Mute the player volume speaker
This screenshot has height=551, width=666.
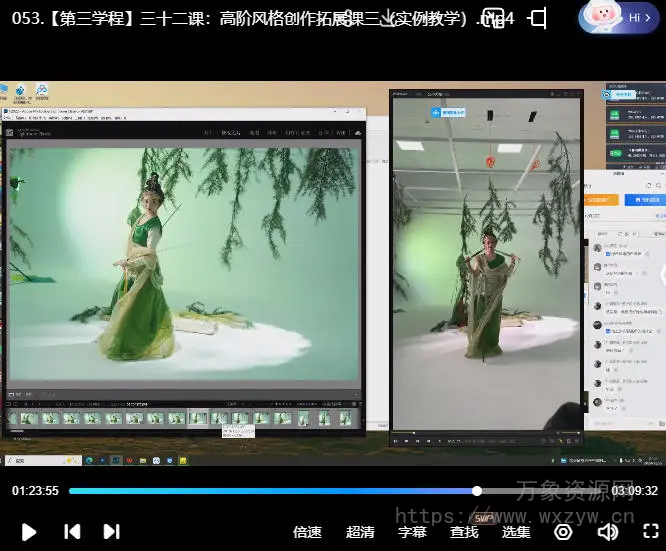click(607, 532)
